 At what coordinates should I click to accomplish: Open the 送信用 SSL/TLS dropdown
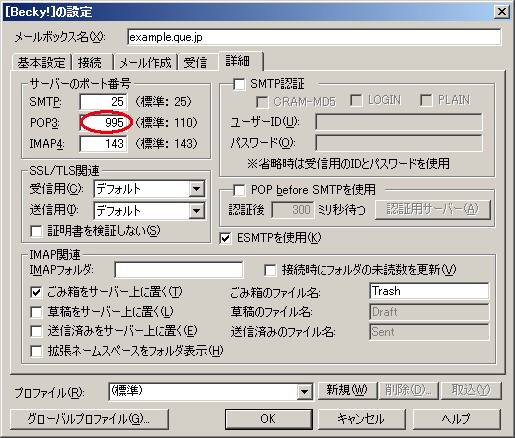[197, 211]
